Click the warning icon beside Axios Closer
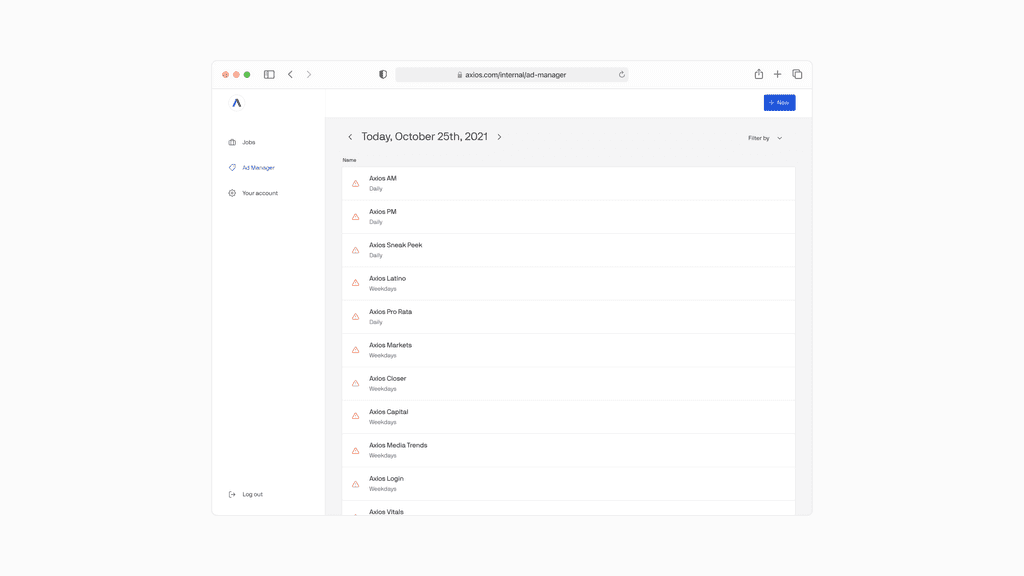Viewport: 1024px width, 576px height. [355, 383]
